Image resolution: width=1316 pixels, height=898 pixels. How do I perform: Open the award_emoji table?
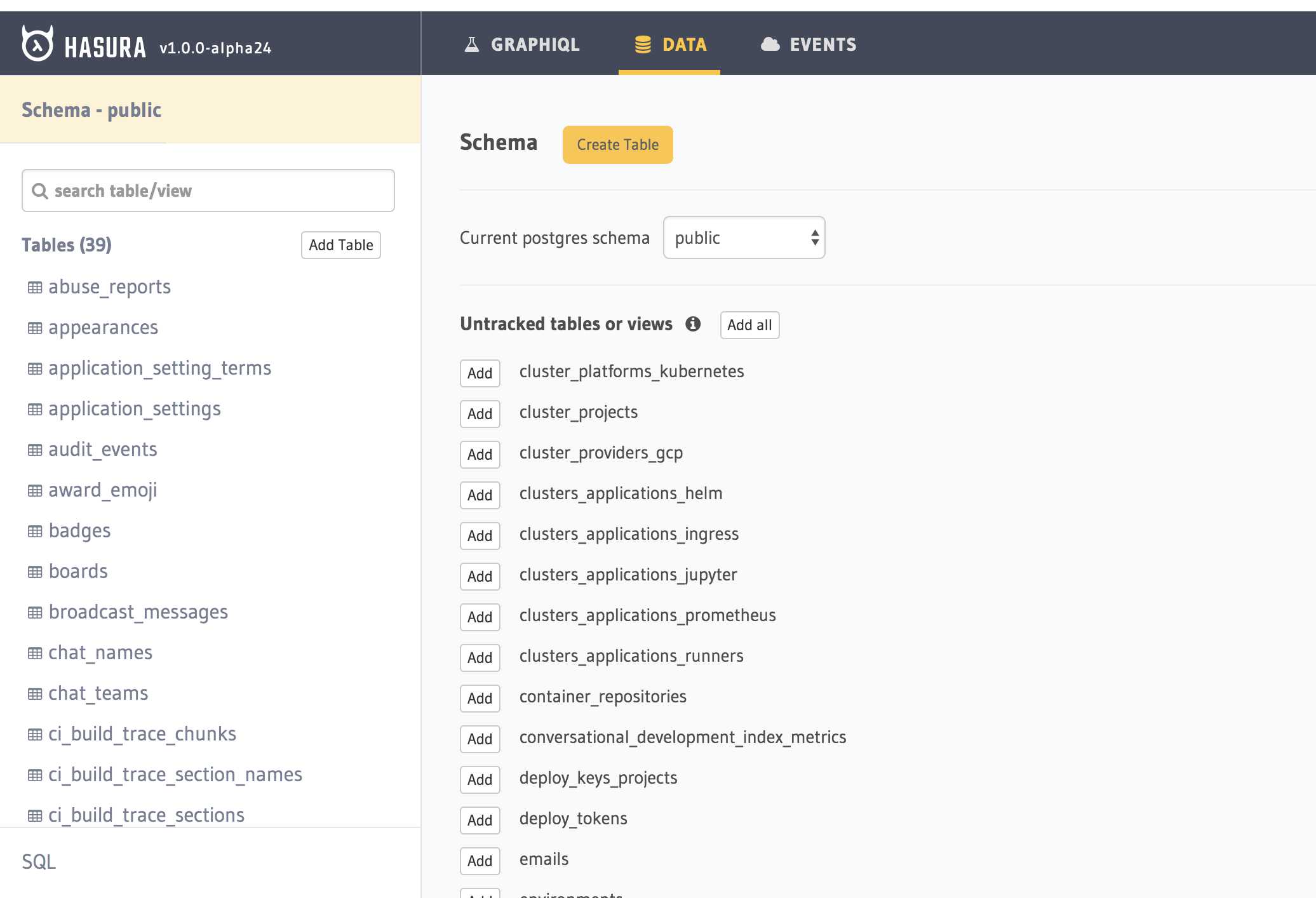pos(102,490)
